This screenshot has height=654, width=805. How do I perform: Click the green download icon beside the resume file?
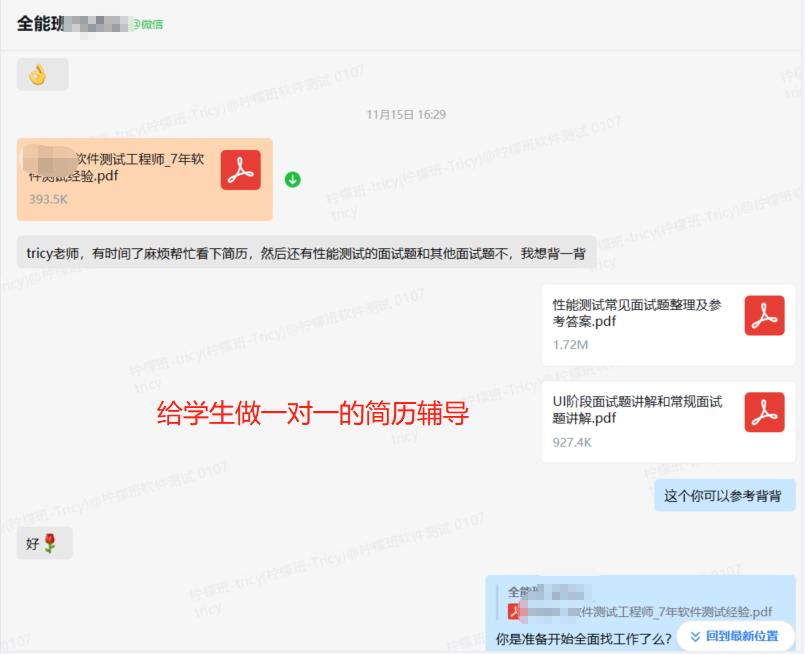pyautogui.click(x=293, y=179)
